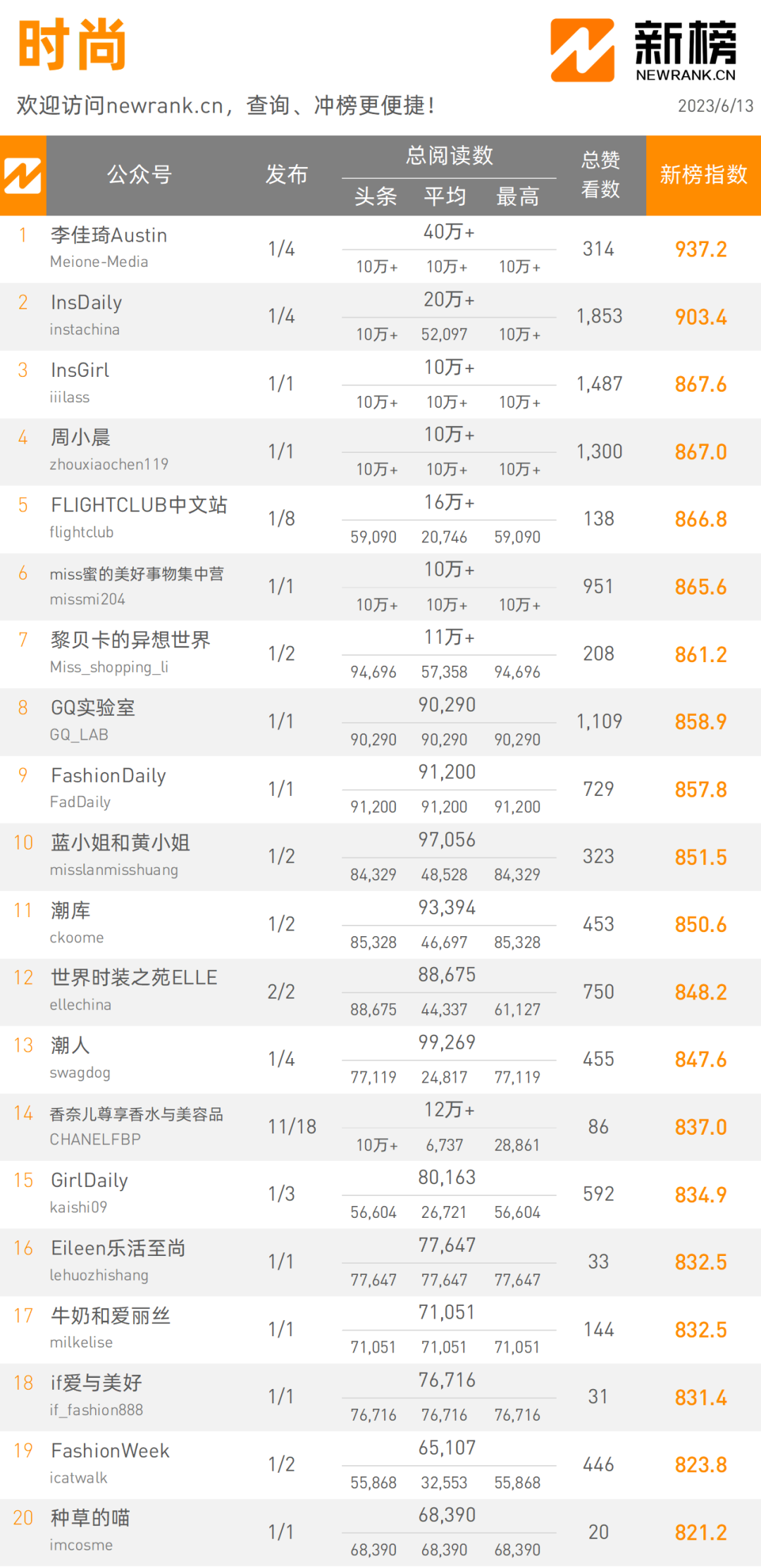Open the 李佳琦Austin account row
Image resolution: width=761 pixels, height=1568 pixels.
point(380,249)
